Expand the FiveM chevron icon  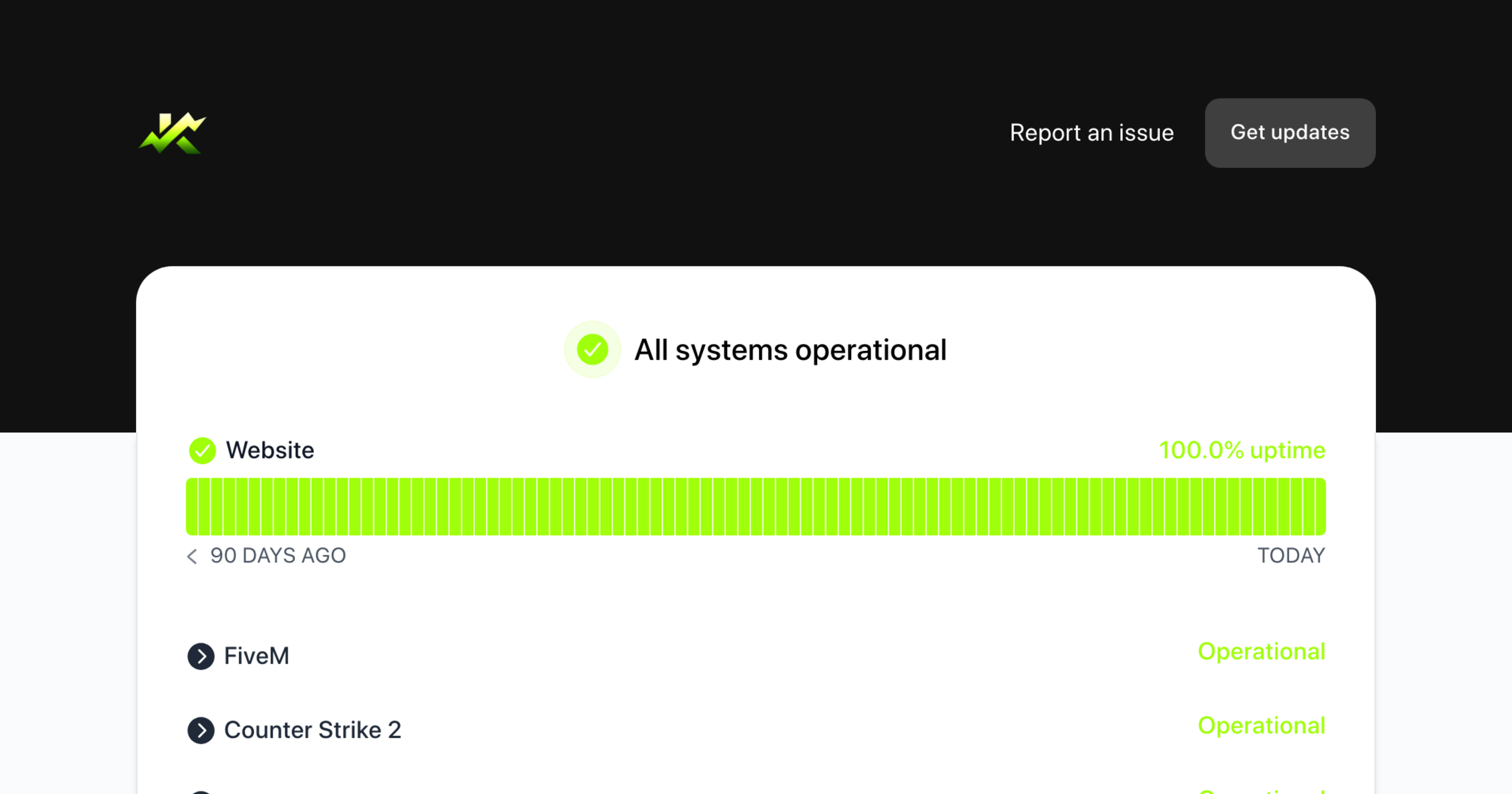[x=201, y=656]
